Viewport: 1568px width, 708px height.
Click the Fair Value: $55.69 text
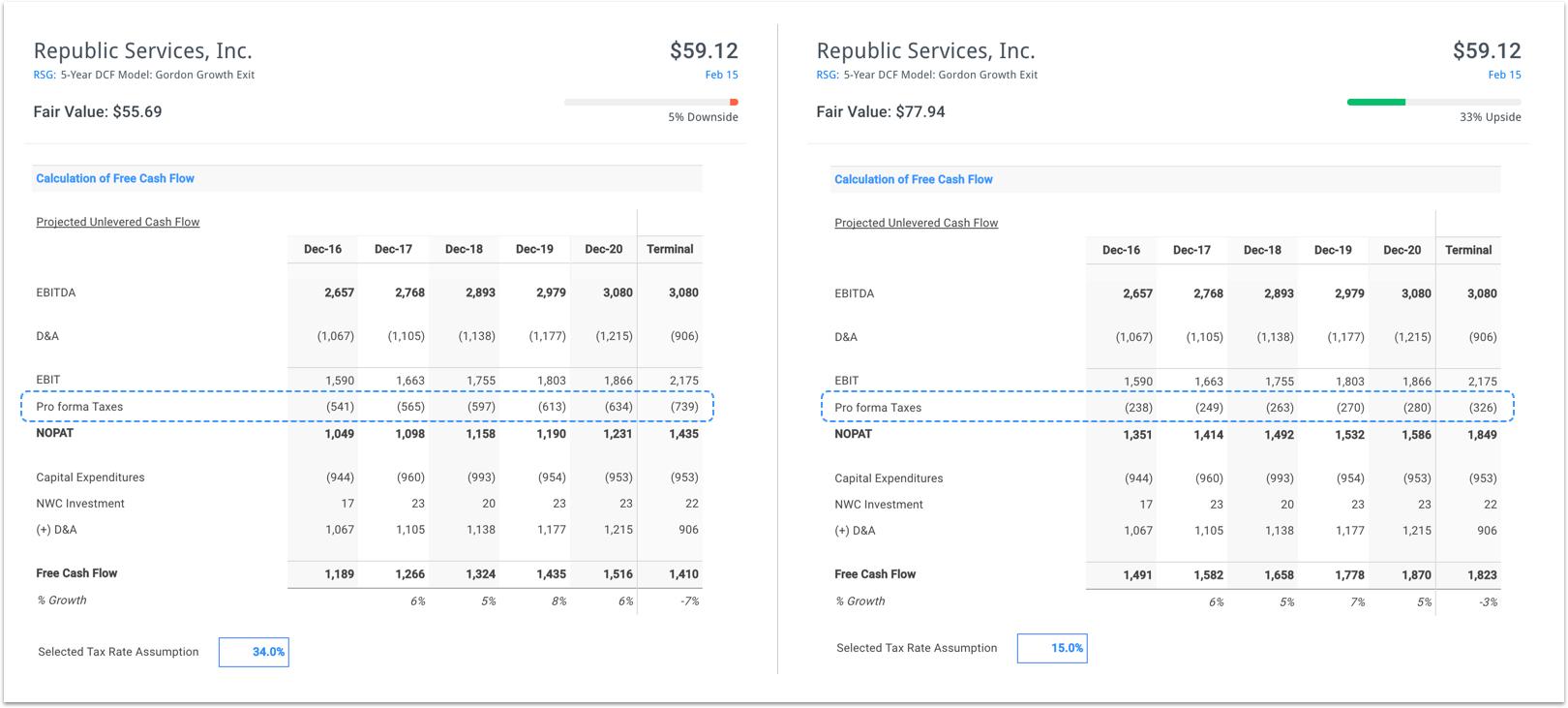click(x=98, y=111)
